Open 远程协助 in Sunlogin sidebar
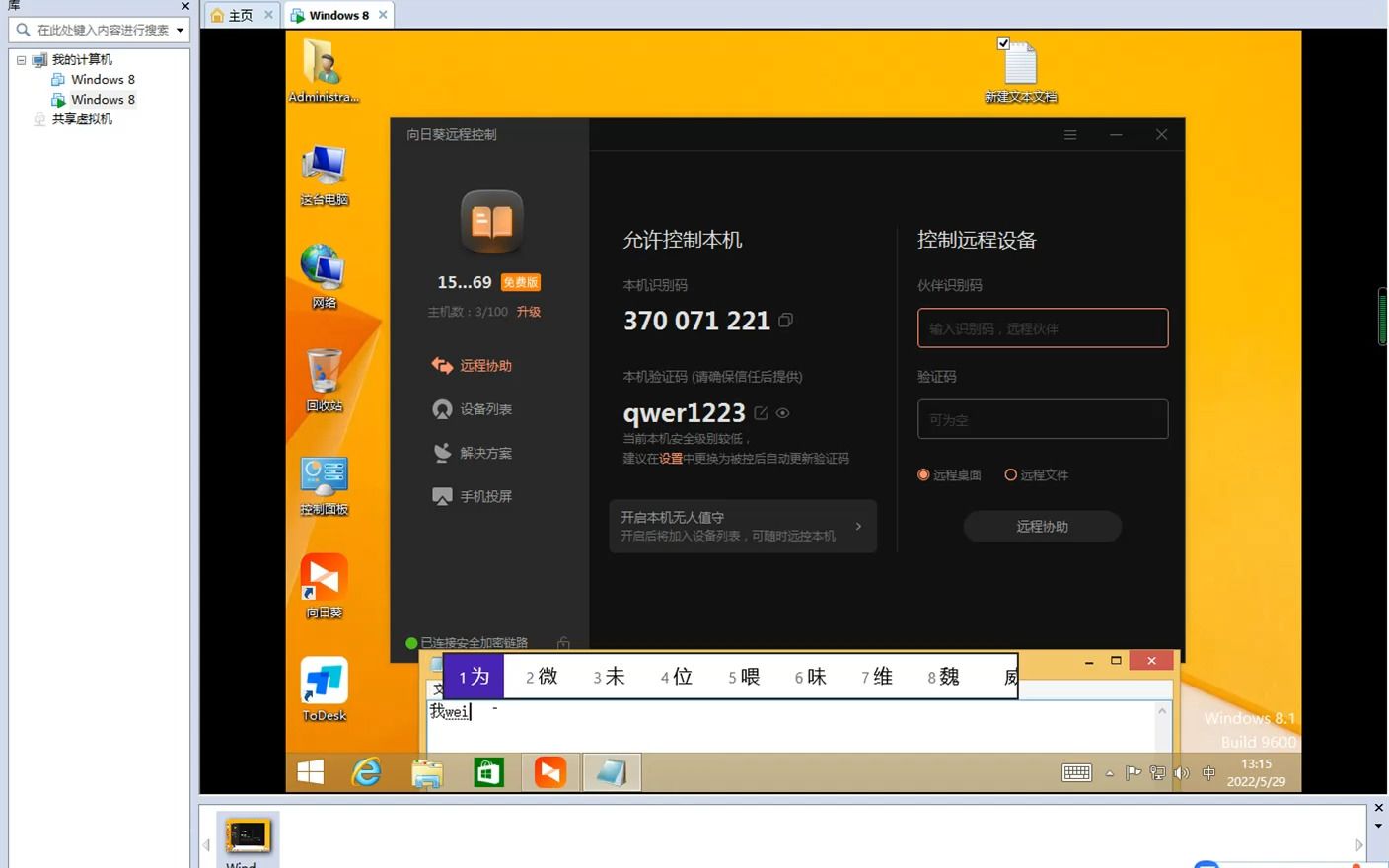This screenshot has height=868, width=1389. click(x=472, y=366)
